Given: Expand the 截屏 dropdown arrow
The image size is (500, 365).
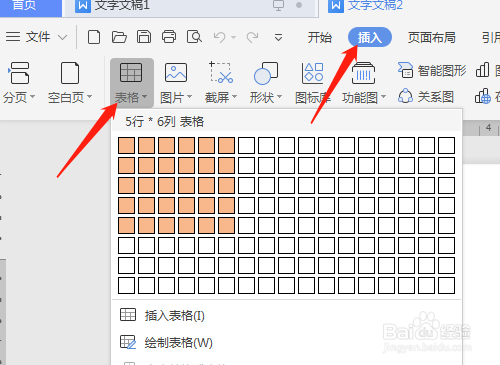Looking at the screenshot, I should coord(234,97).
